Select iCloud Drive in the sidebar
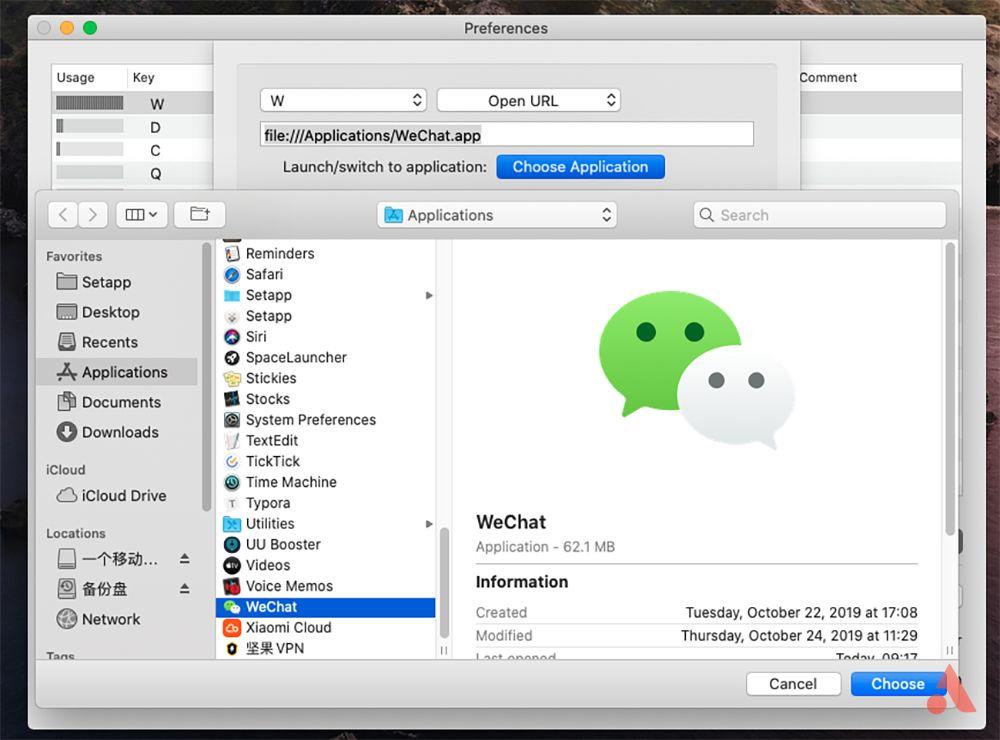 (x=123, y=495)
